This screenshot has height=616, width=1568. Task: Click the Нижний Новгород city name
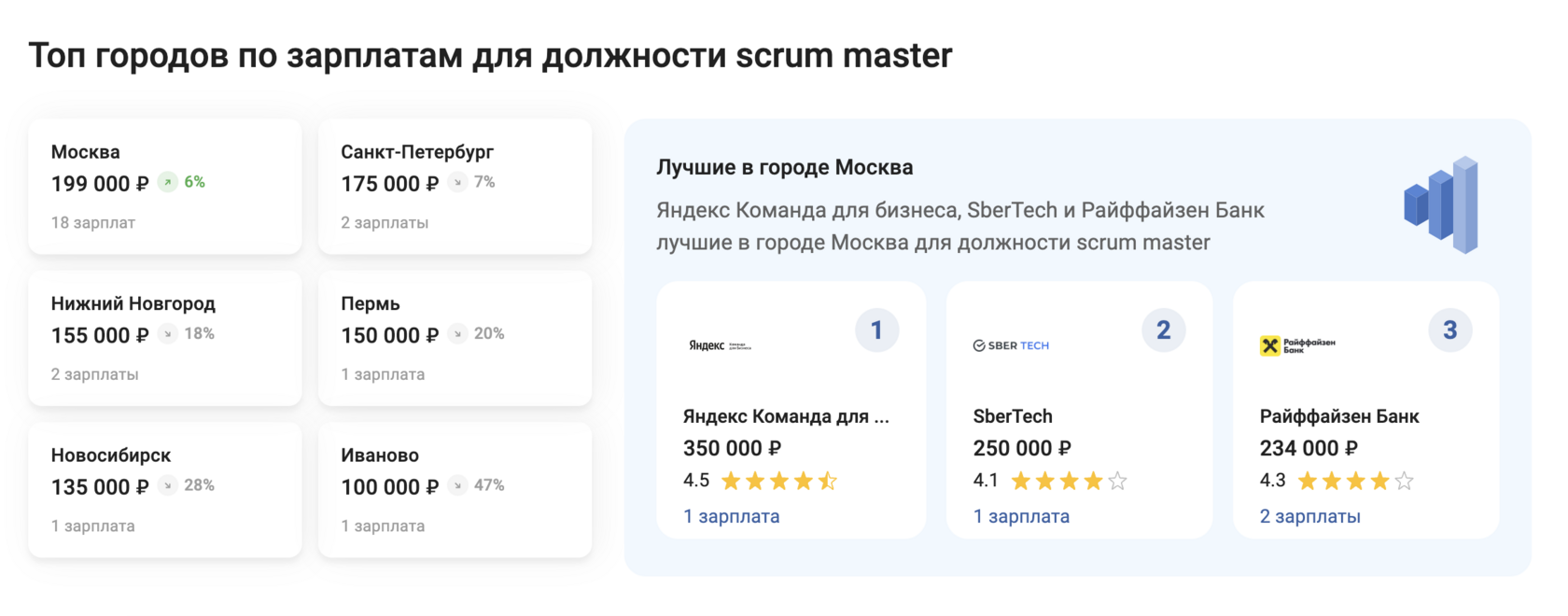click(x=133, y=303)
